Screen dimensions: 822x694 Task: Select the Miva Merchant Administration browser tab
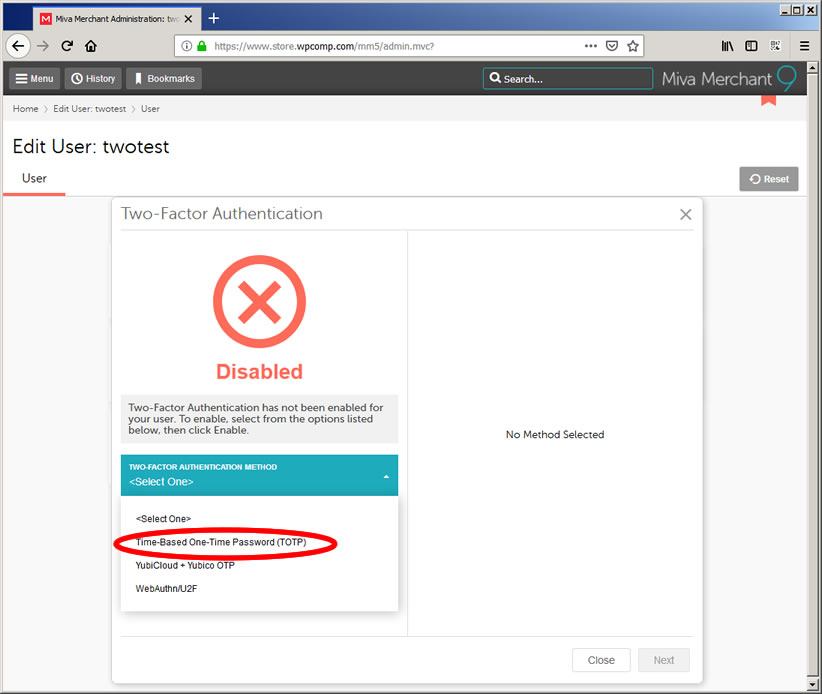pyautogui.click(x=117, y=19)
